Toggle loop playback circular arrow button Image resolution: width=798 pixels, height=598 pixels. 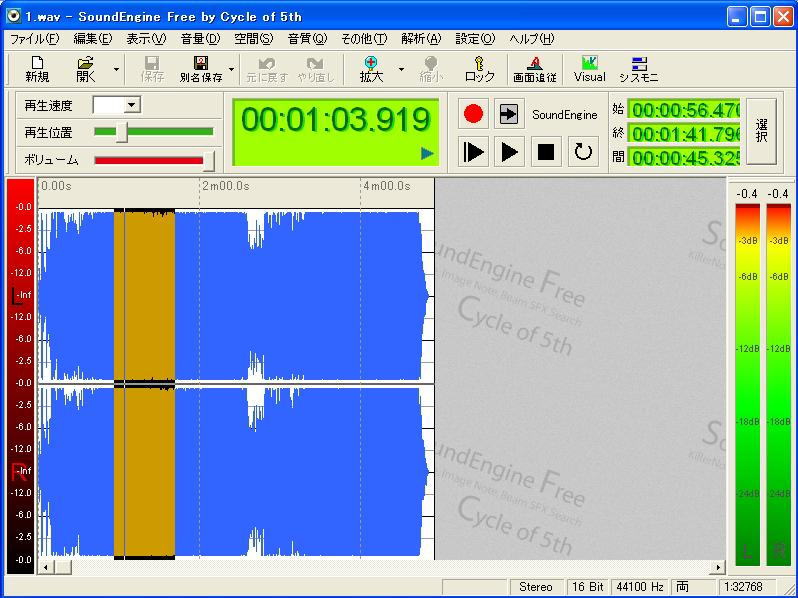[x=583, y=151]
